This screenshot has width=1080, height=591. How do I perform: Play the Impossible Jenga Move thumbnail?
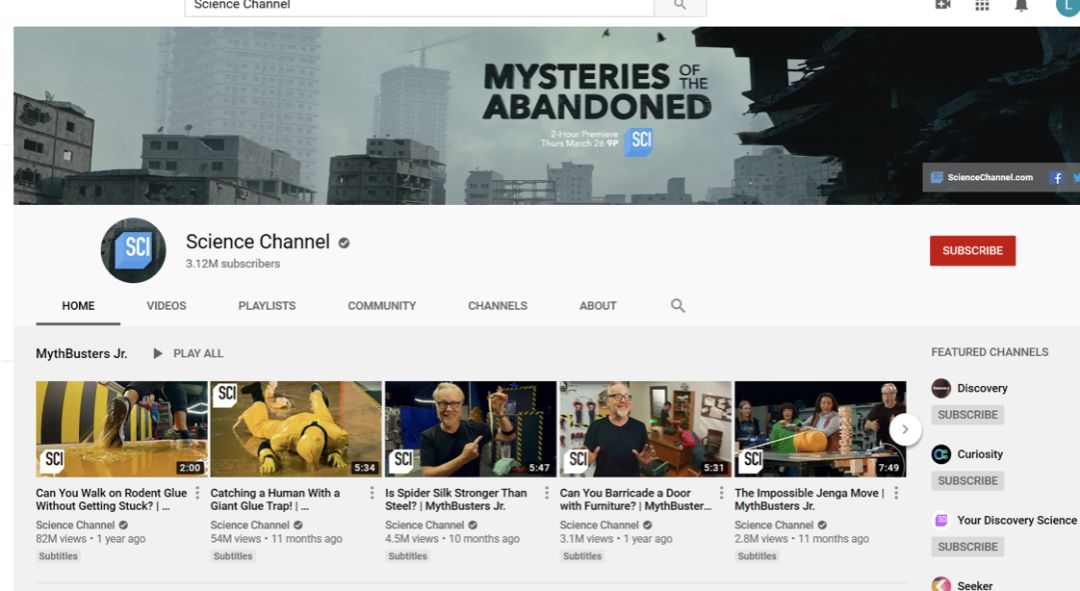coord(820,429)
